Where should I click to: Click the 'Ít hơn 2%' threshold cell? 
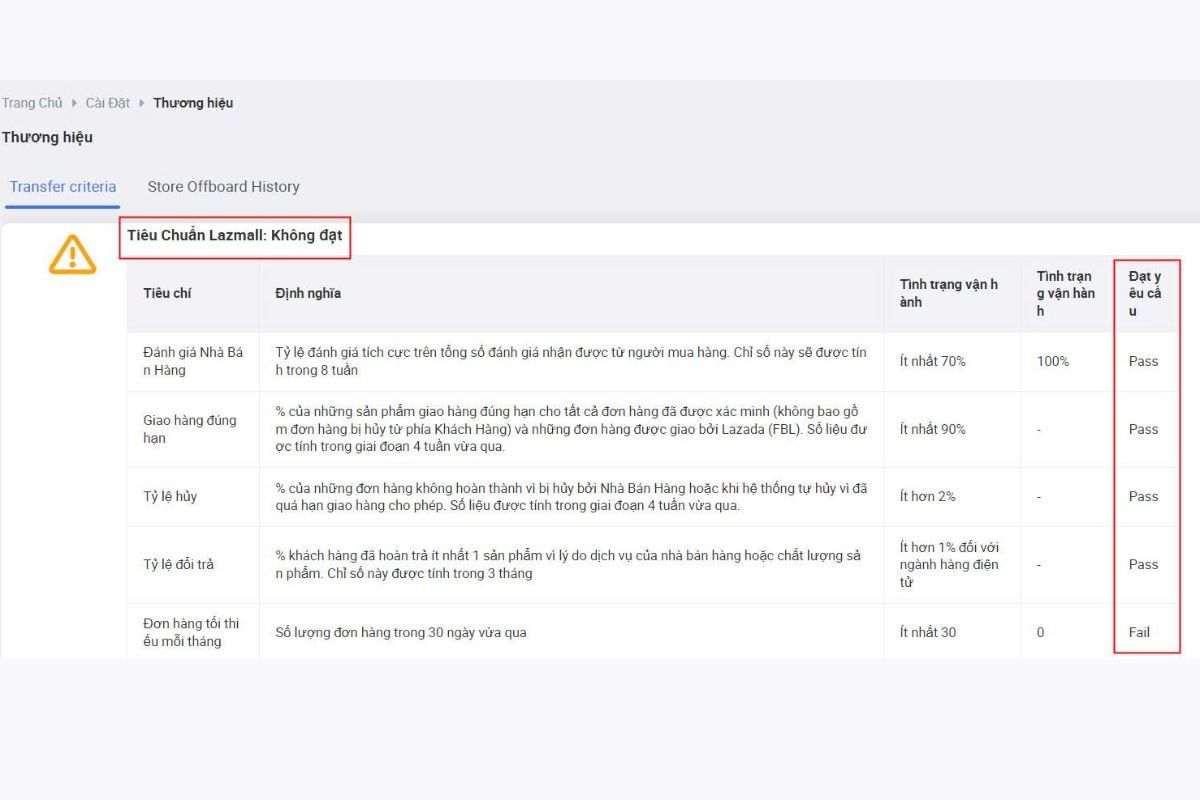[928, 497]
